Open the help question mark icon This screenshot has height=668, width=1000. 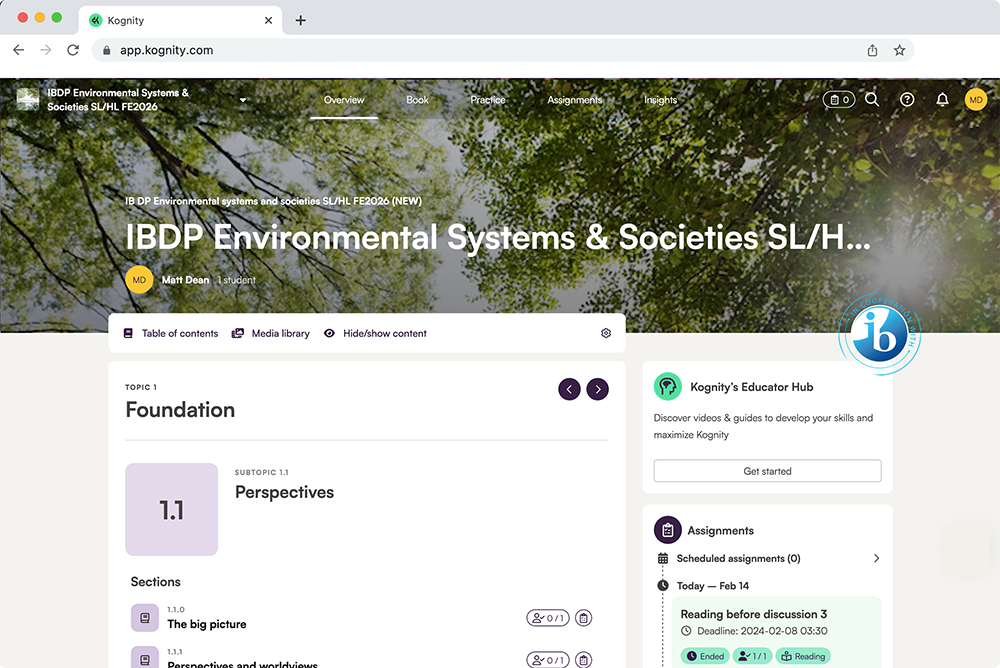[907, 99]
